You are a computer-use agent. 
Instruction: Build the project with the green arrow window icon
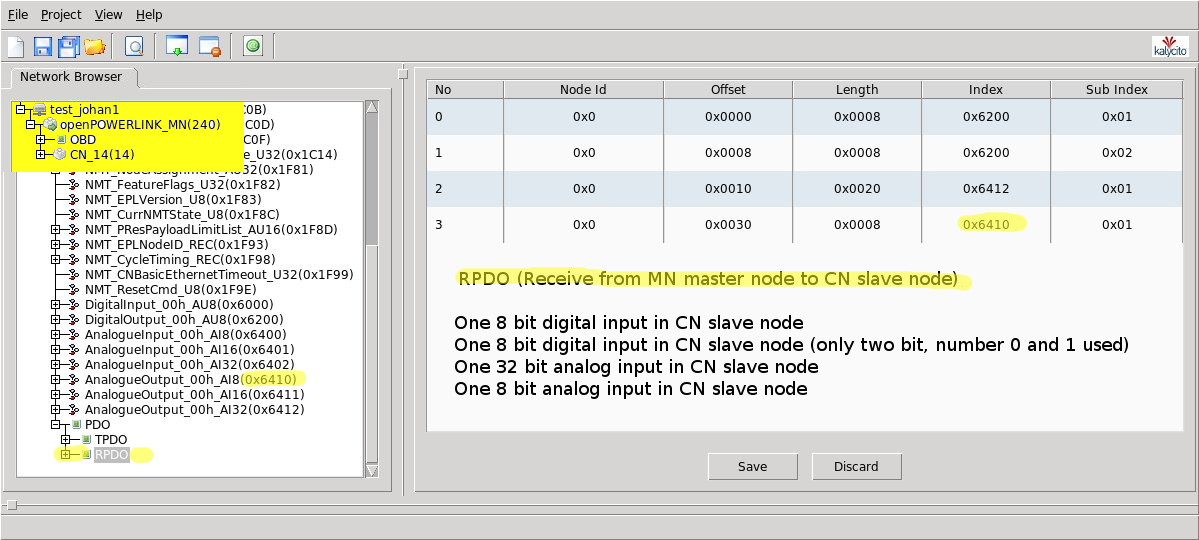click(x=177, y=47)
